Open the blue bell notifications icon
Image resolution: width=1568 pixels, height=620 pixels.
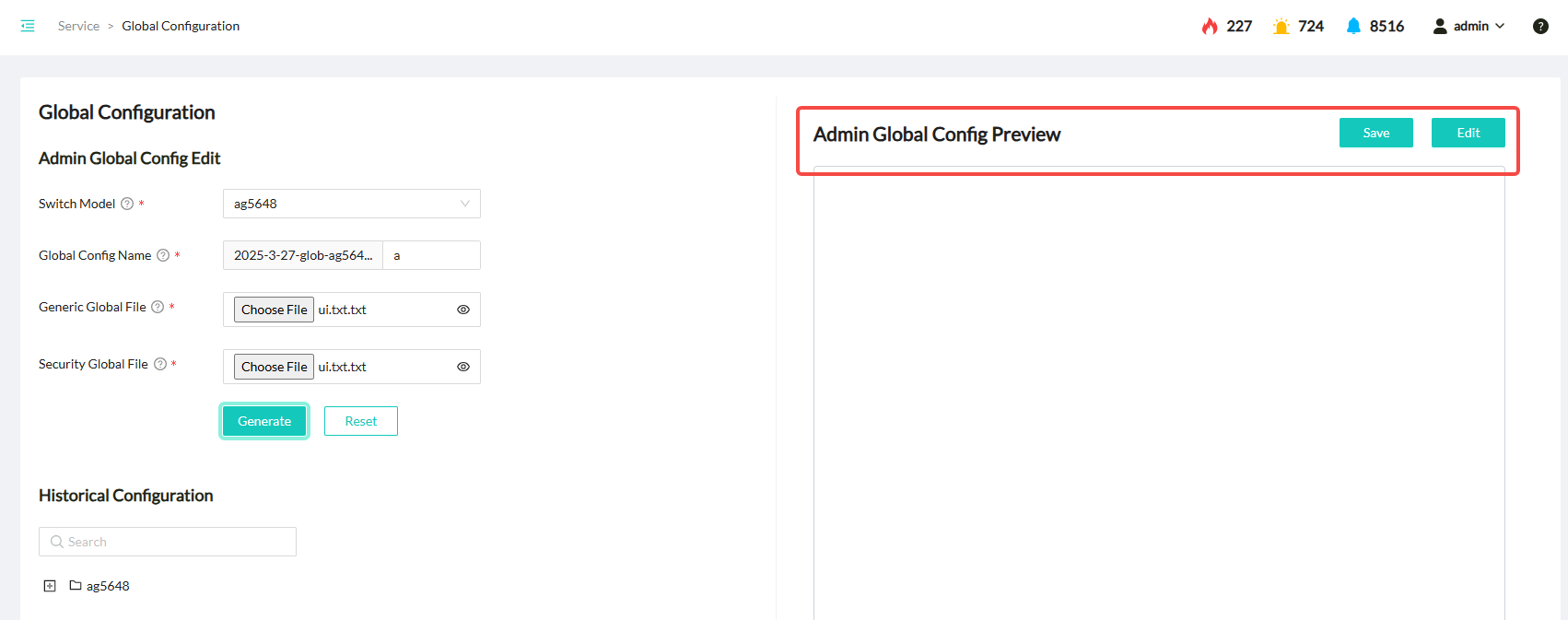click(1352, 26)
